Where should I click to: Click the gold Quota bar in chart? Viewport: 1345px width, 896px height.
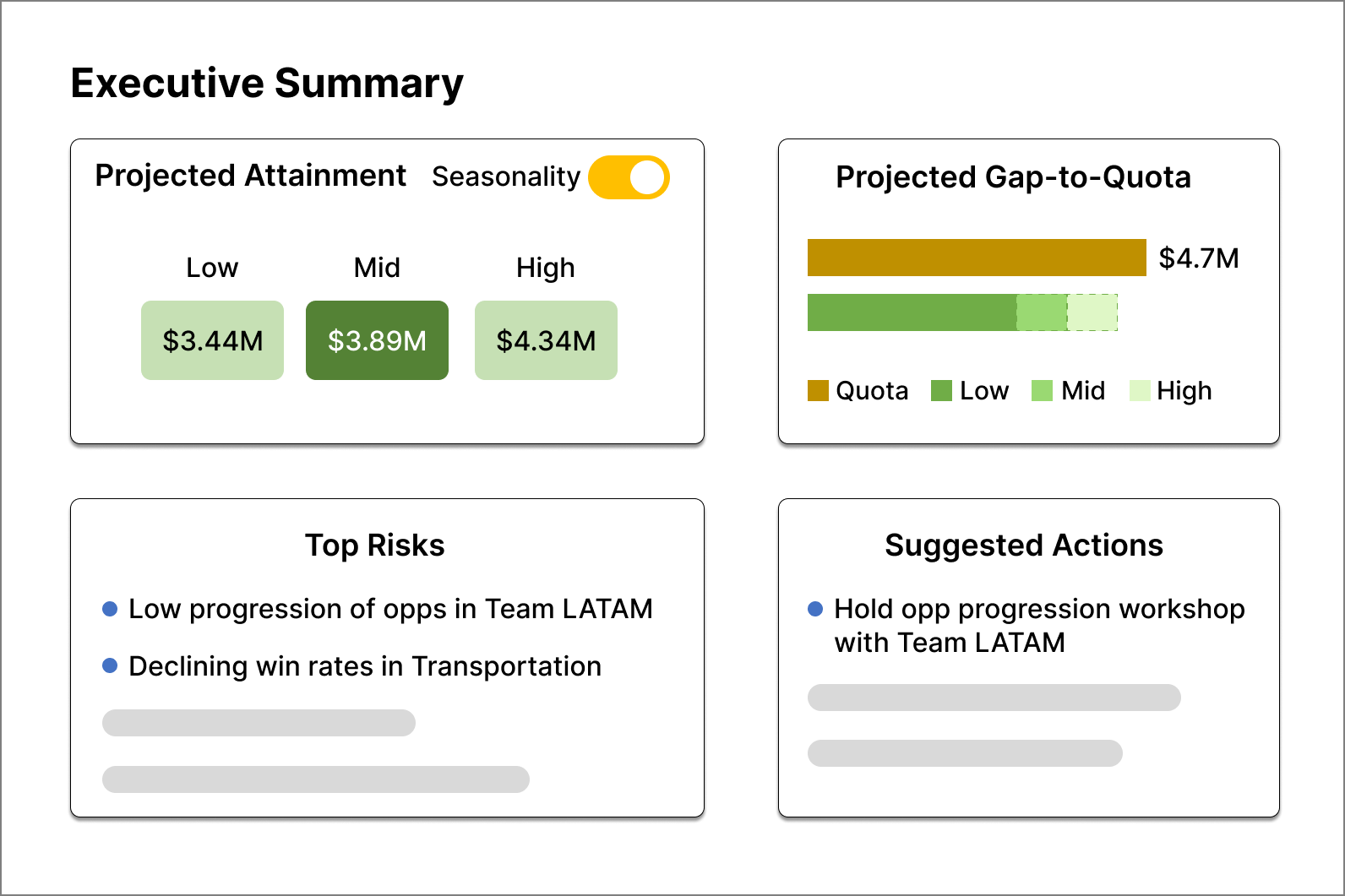pyautogui.click(x=976, y=258)
